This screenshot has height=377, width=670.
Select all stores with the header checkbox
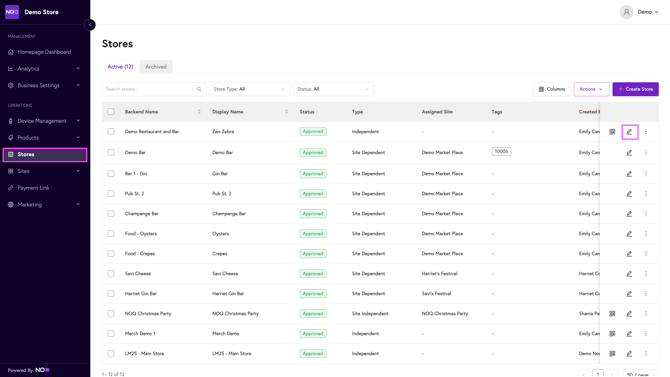111,112
